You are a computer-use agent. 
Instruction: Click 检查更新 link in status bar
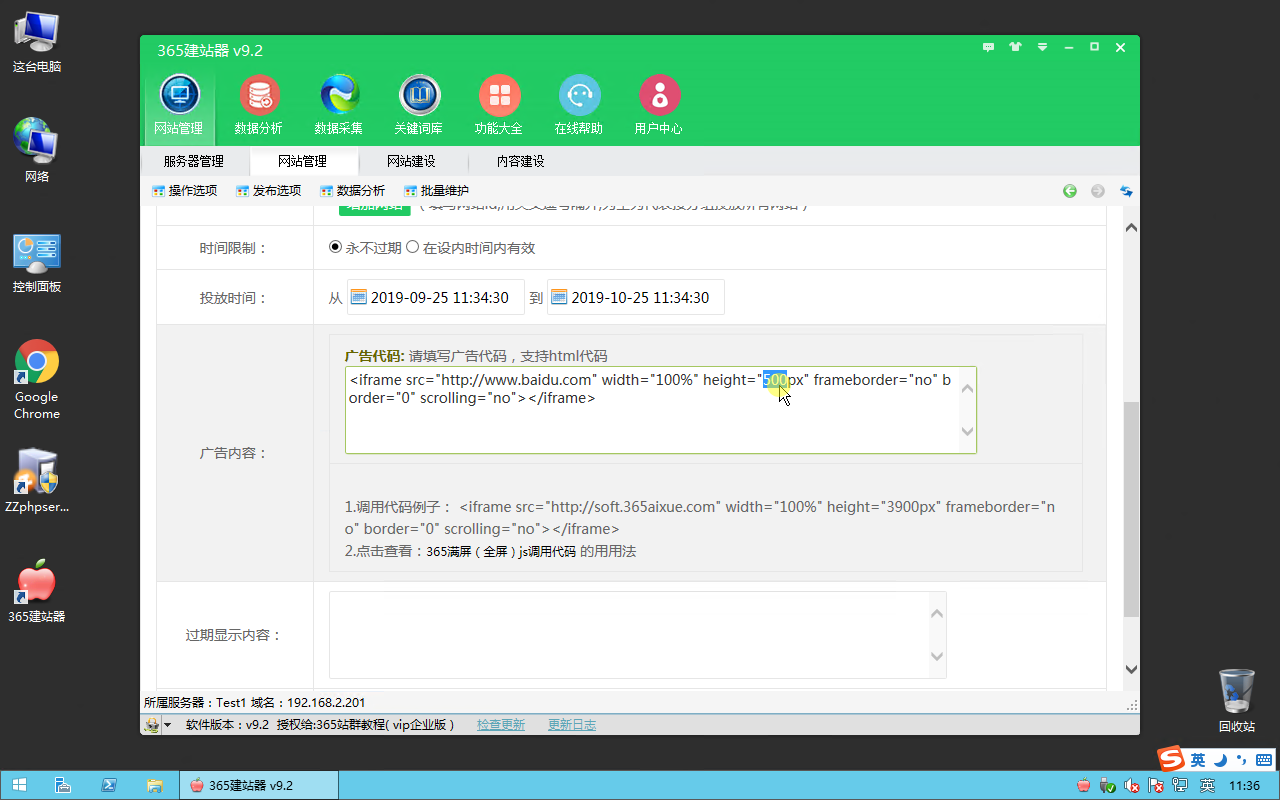tap(501, 725)
